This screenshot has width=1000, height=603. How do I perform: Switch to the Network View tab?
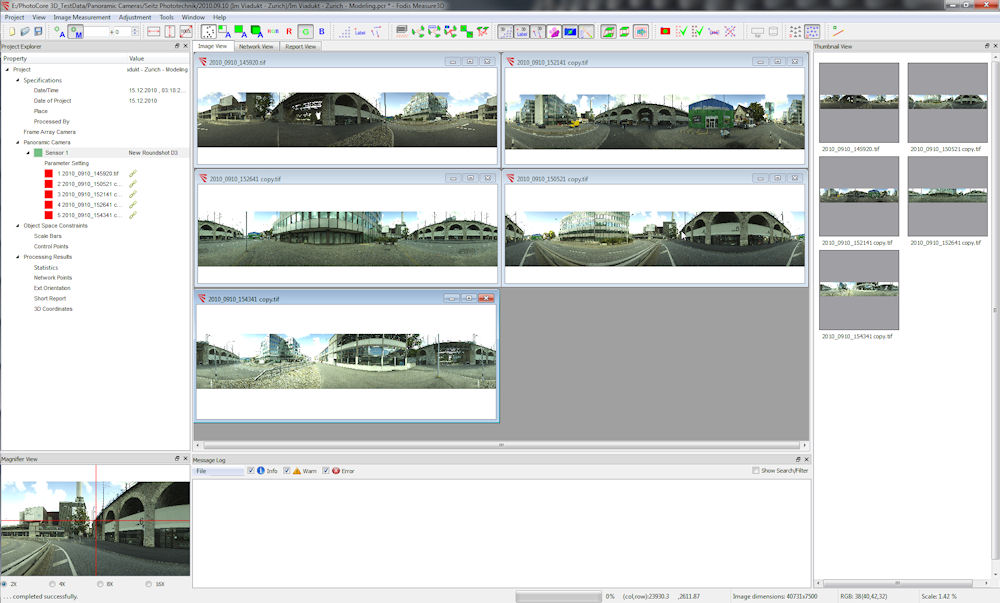coord(256,46)
